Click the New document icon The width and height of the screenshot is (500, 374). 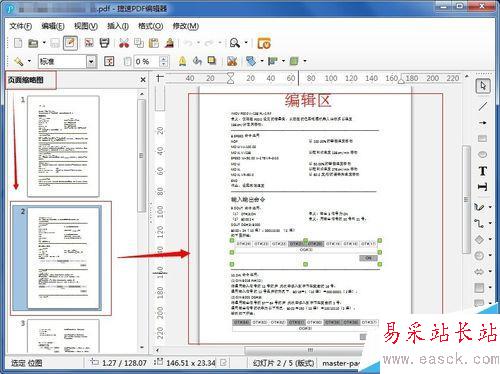coord(18,43)
